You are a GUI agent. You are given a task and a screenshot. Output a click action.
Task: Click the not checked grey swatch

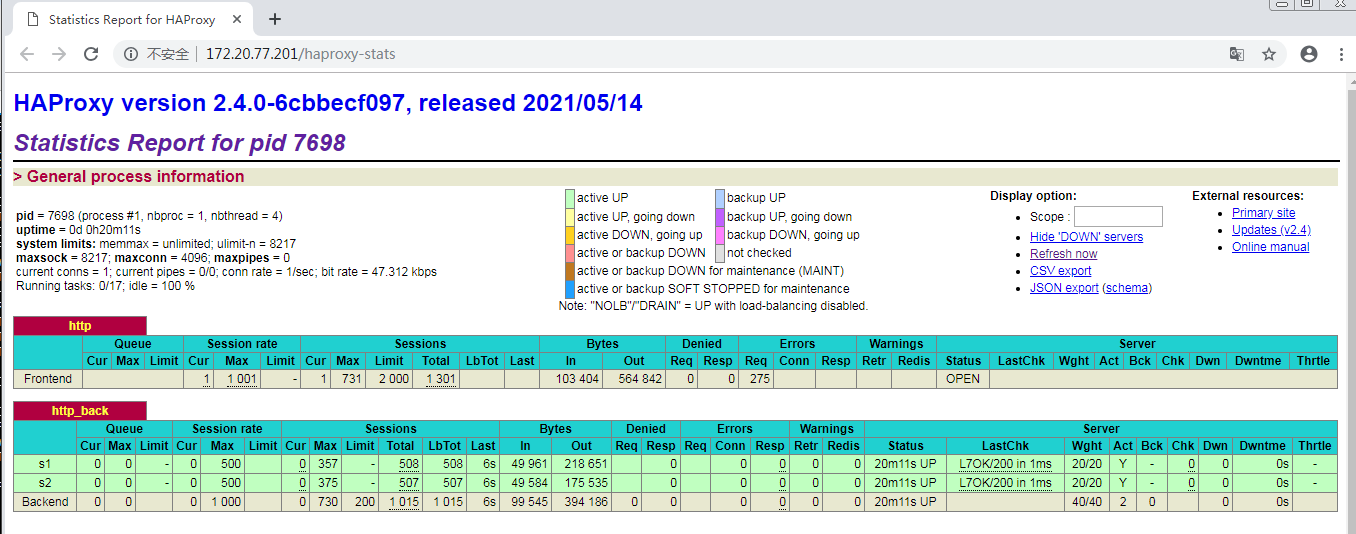[720, 253]
